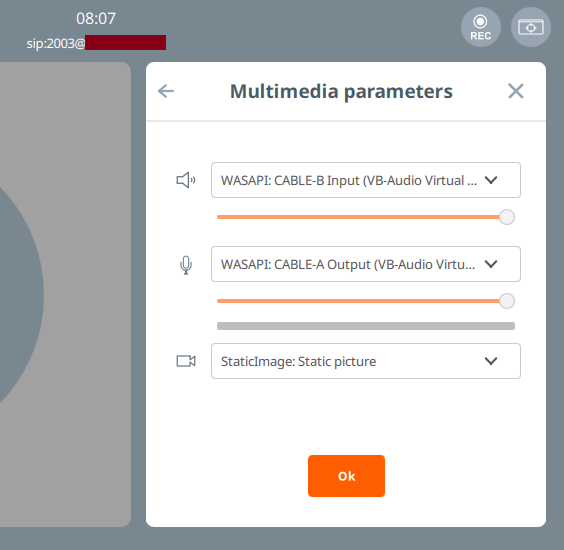
Task: Go back using the left arrow
Action: (x=166, y=91)
